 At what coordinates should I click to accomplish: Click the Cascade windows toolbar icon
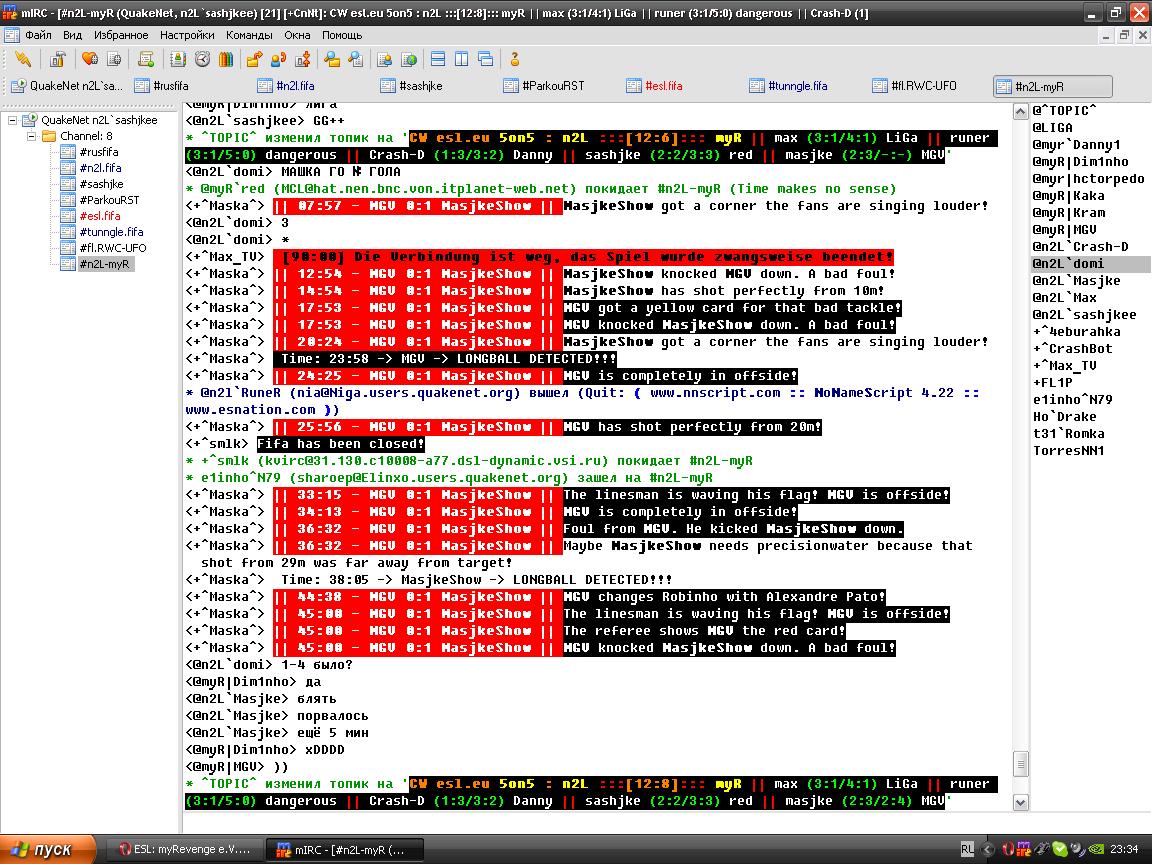pyautogui.click(x=486, y=59)
